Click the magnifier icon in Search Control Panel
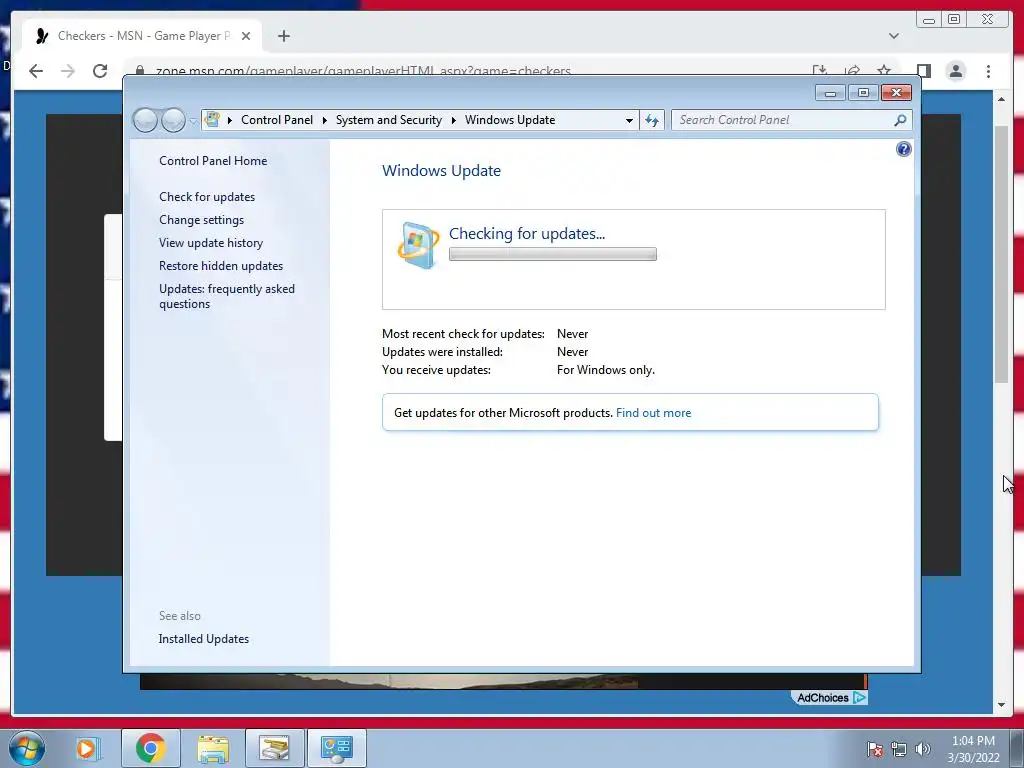Screen dimensions: 1024x768 [x=900, y=120]
